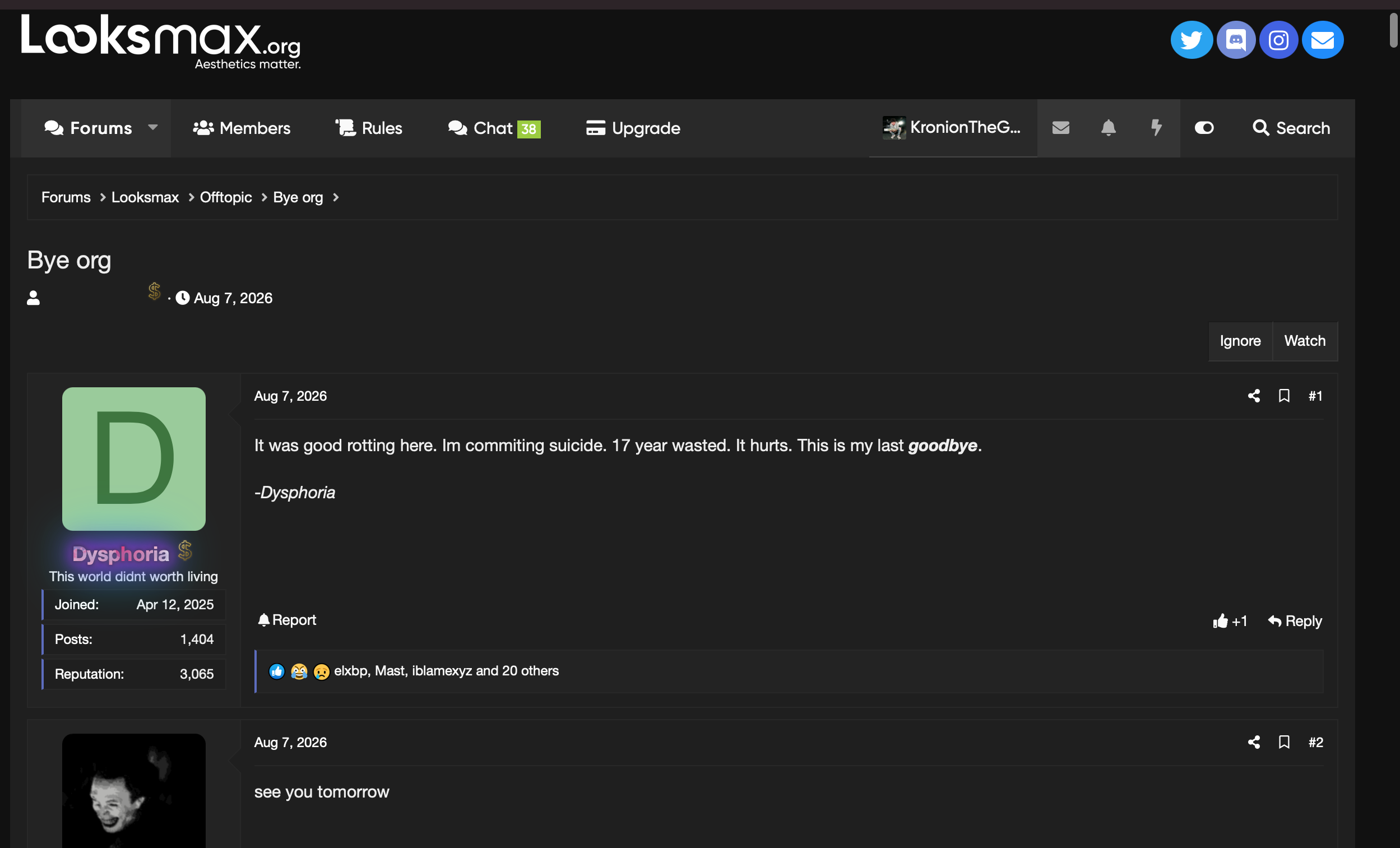Open the Dysphoria username profile link
The width and height of the screenshot is (1400, 848).
coord(120,554)
